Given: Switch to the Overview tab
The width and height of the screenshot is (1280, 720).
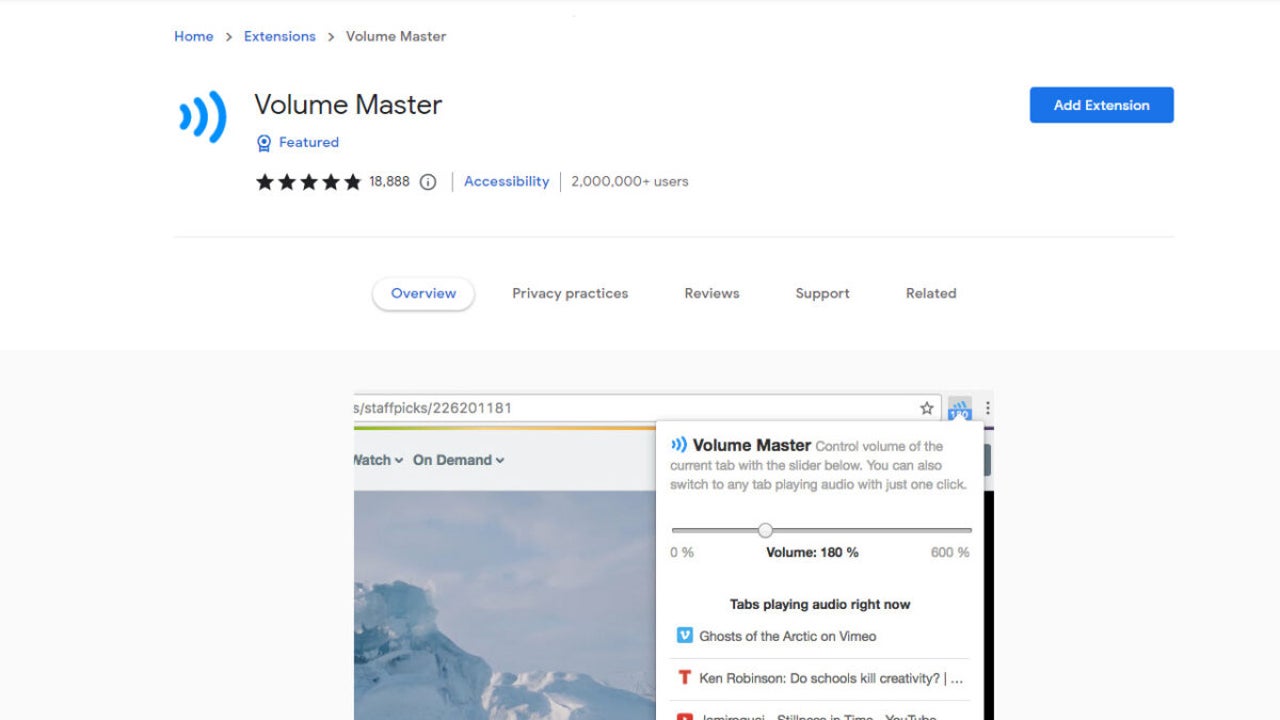Looking at the screenshot, I should [x=423, y=293].
